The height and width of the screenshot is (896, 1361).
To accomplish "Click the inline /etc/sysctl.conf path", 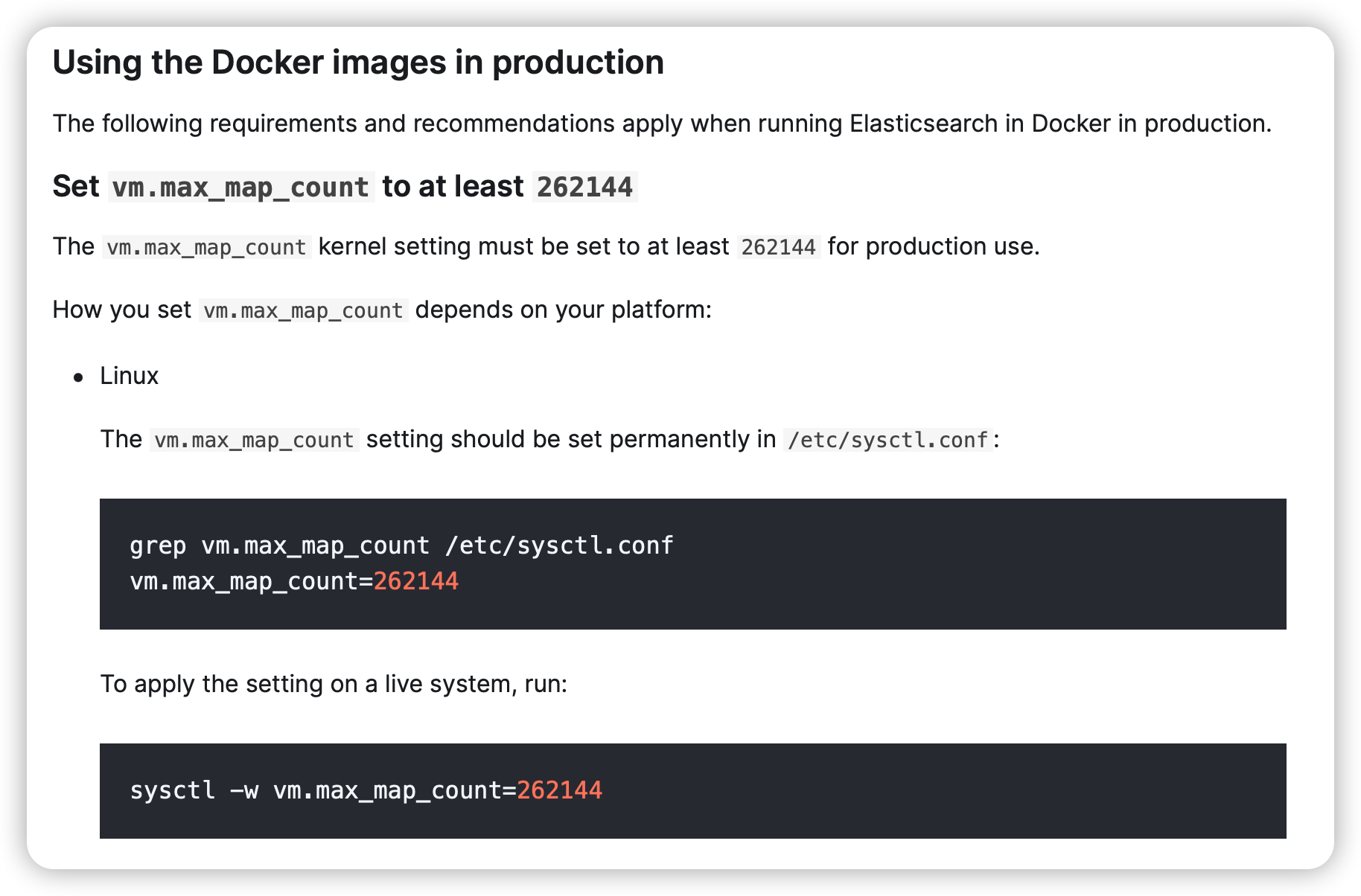I will pyautogui.click(x=887, y=440).
